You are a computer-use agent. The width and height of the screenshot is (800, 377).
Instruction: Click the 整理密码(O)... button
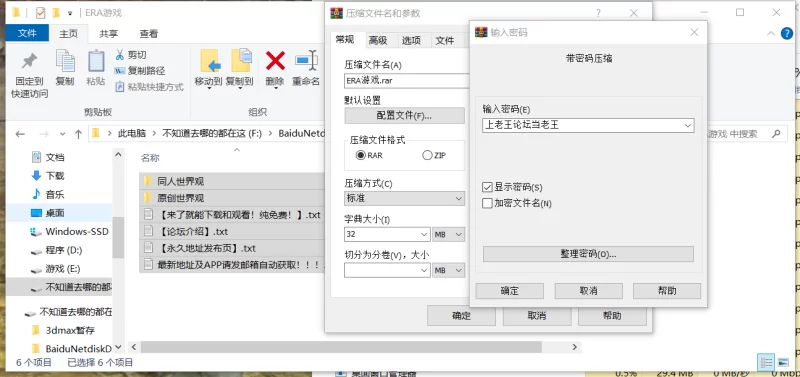(588, 254)
